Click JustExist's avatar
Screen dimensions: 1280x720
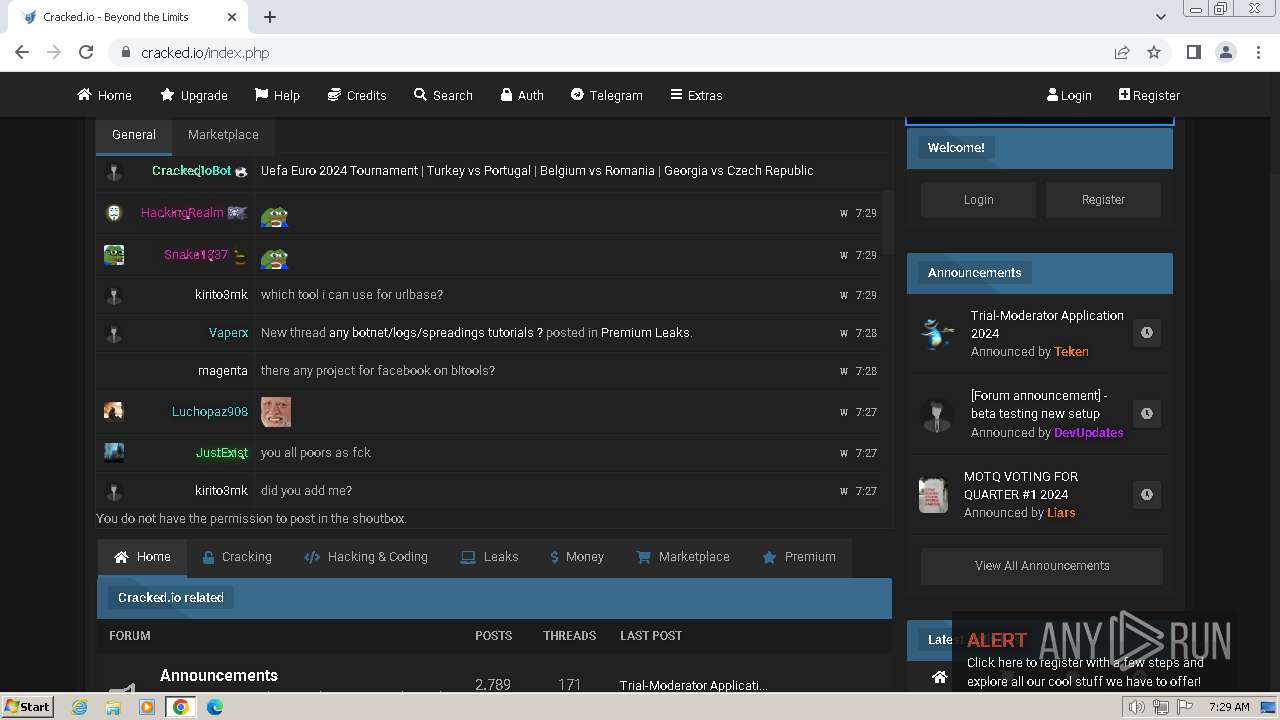click(114, 453)
